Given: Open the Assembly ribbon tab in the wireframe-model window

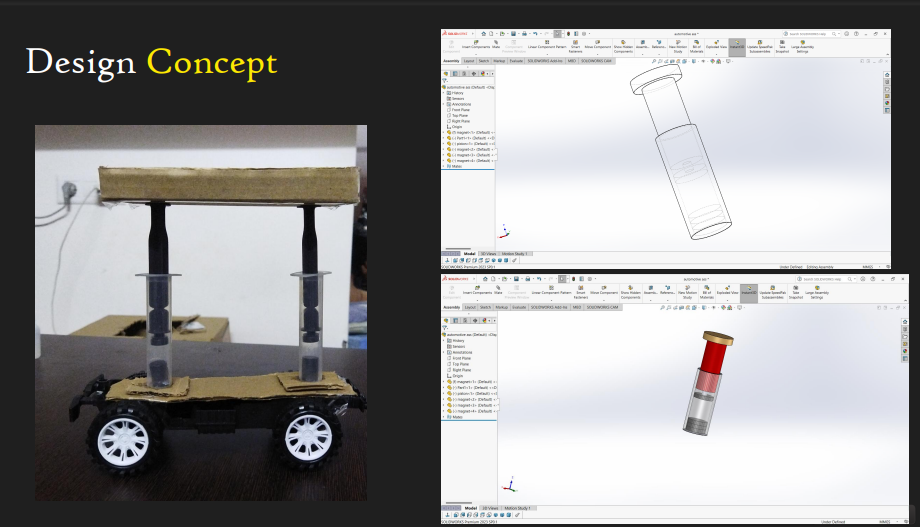Looking at the screenshot, I should (451, 61).
